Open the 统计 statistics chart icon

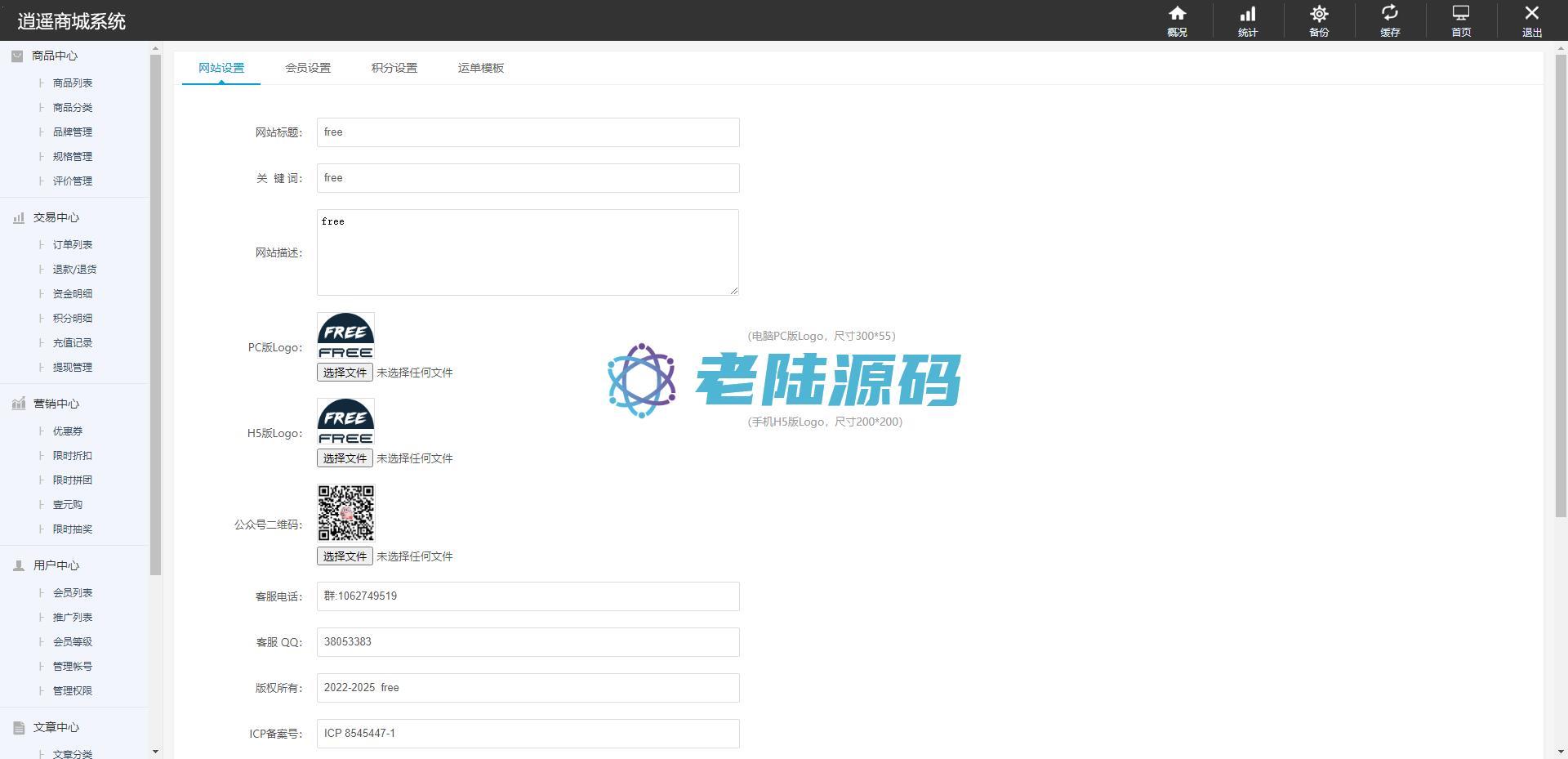[x=1248, y=14]
